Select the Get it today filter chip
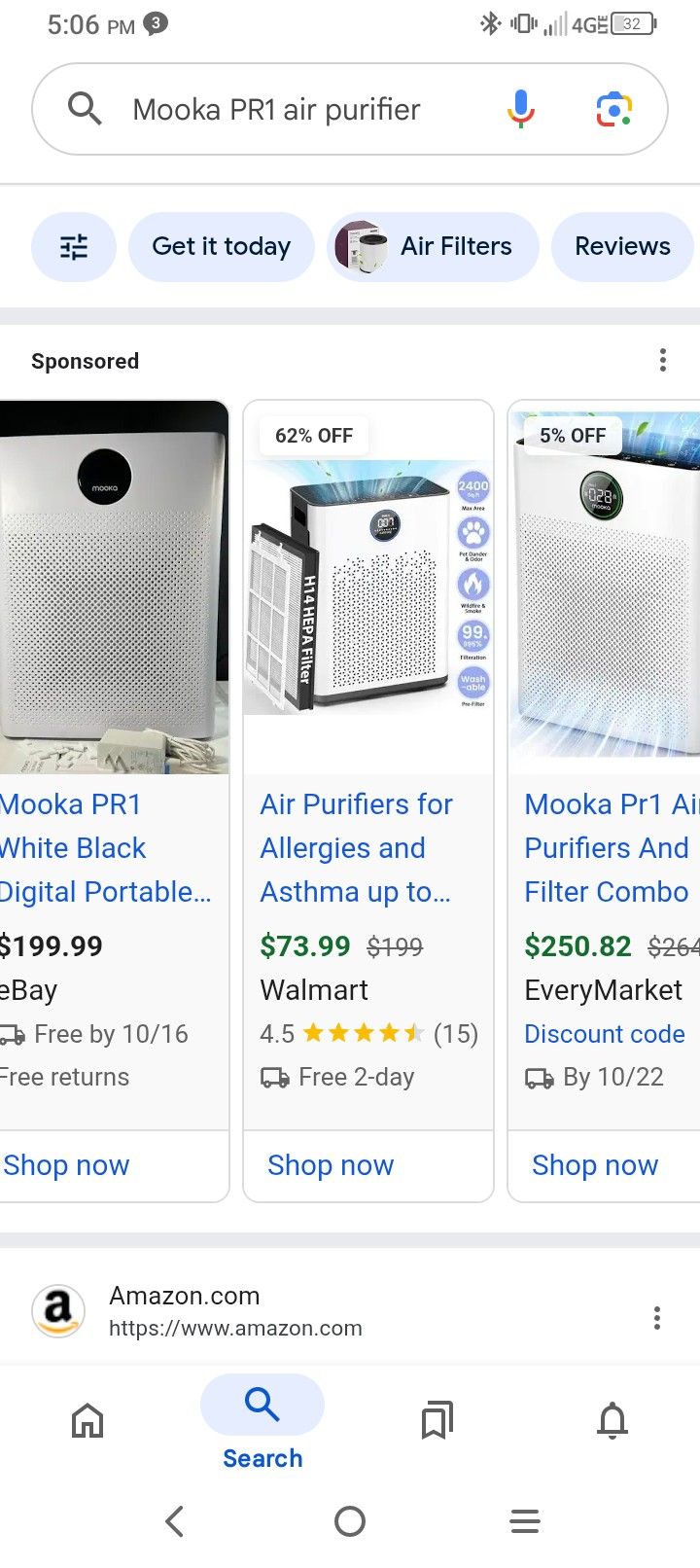This screenshot has width=700, height=1568. coord(221,246)
